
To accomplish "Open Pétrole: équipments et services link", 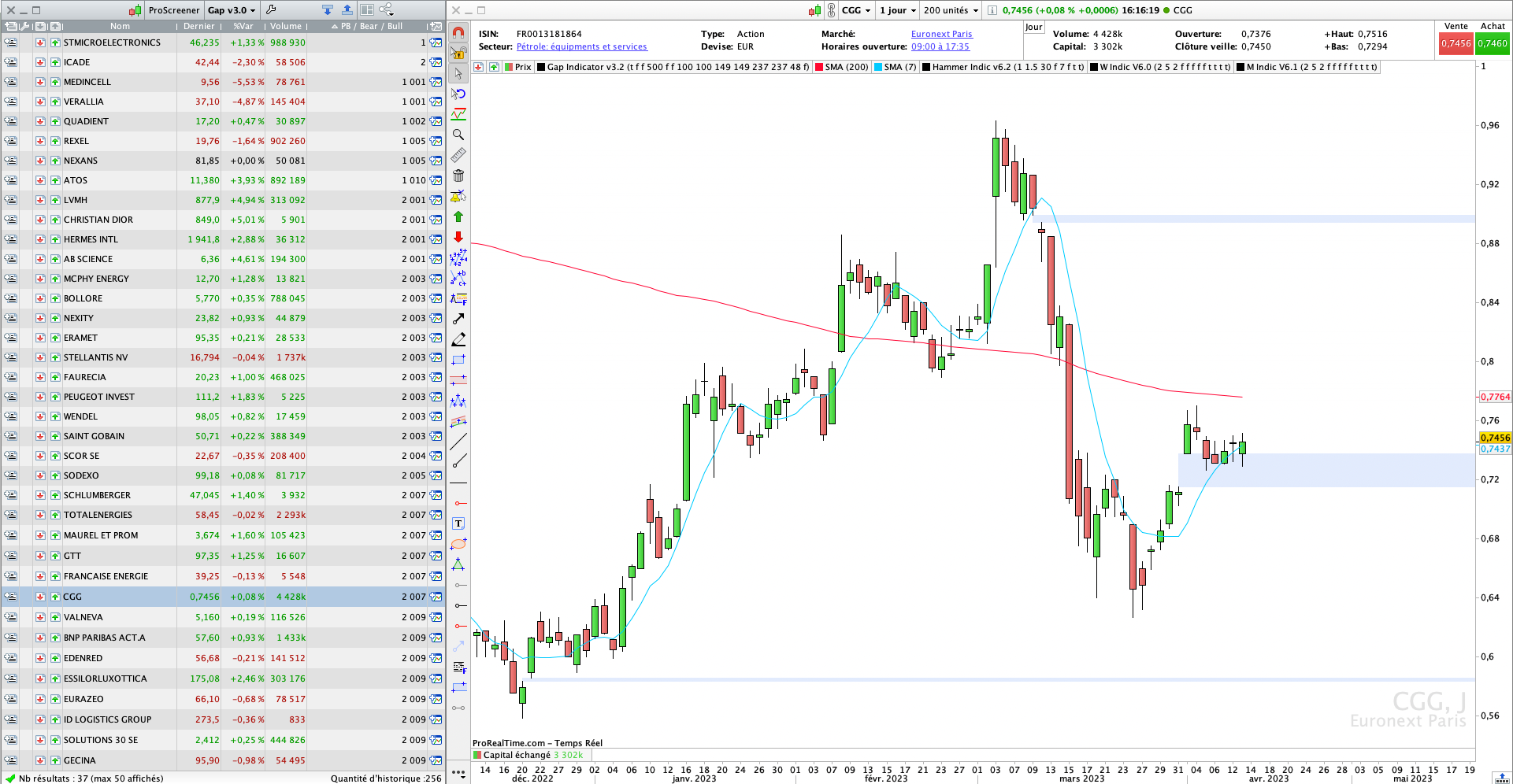I will point(581,46).
